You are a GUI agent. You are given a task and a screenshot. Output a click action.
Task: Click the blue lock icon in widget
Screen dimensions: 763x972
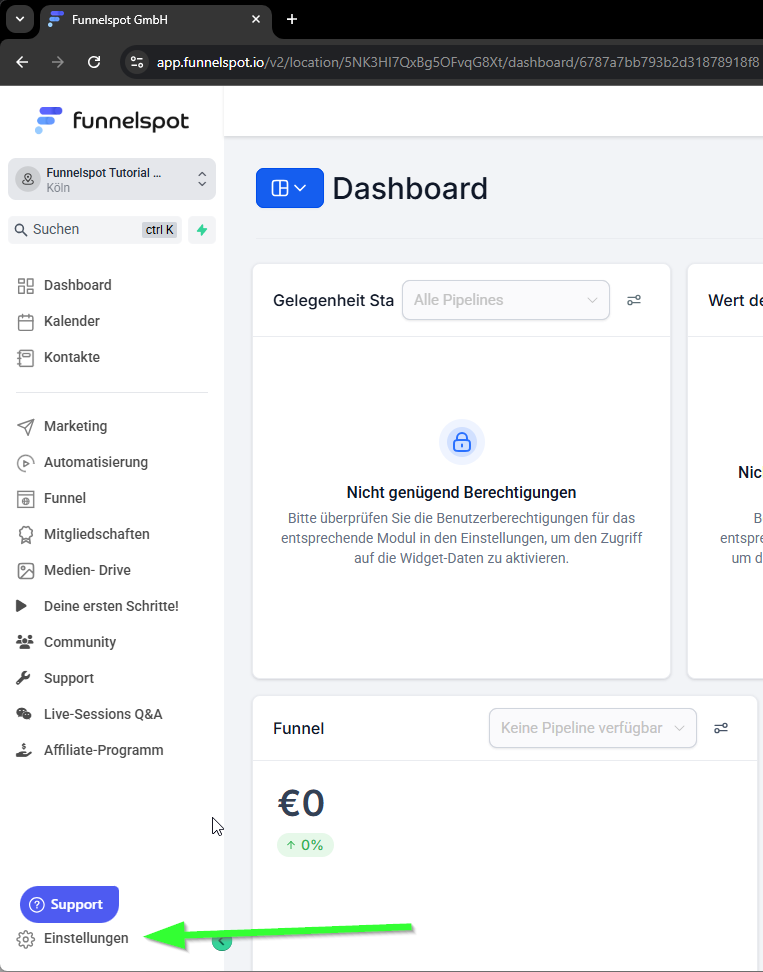(462, 442)
